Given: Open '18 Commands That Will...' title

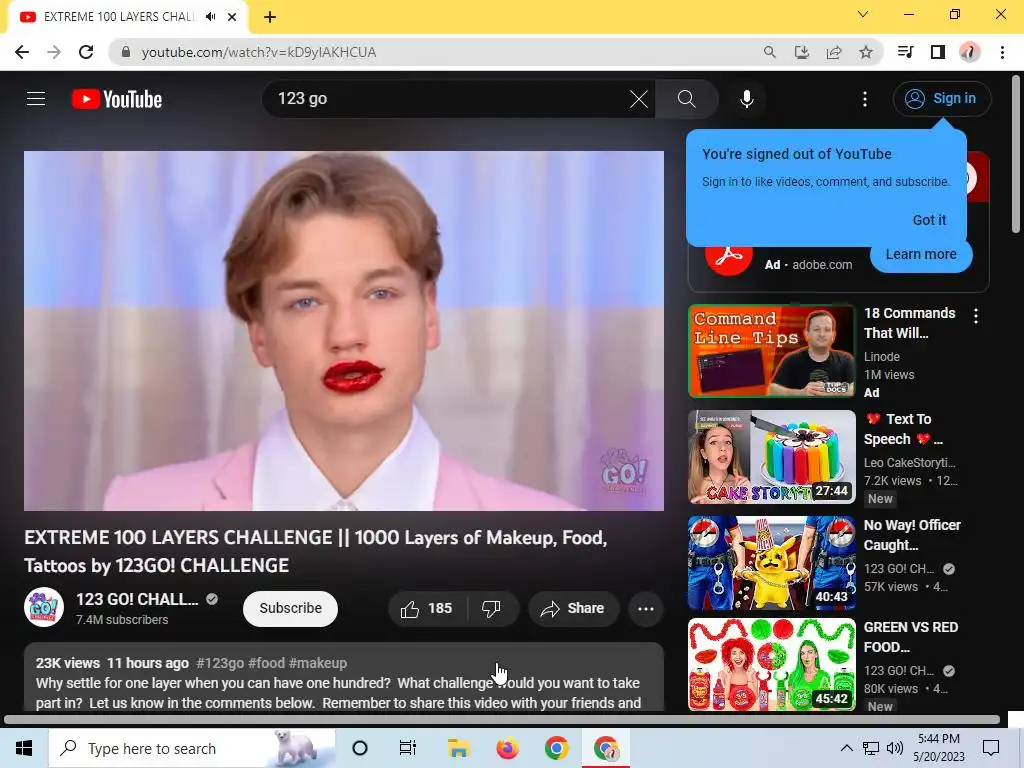Looking at the screenshot, I should [x=909, y=323].
